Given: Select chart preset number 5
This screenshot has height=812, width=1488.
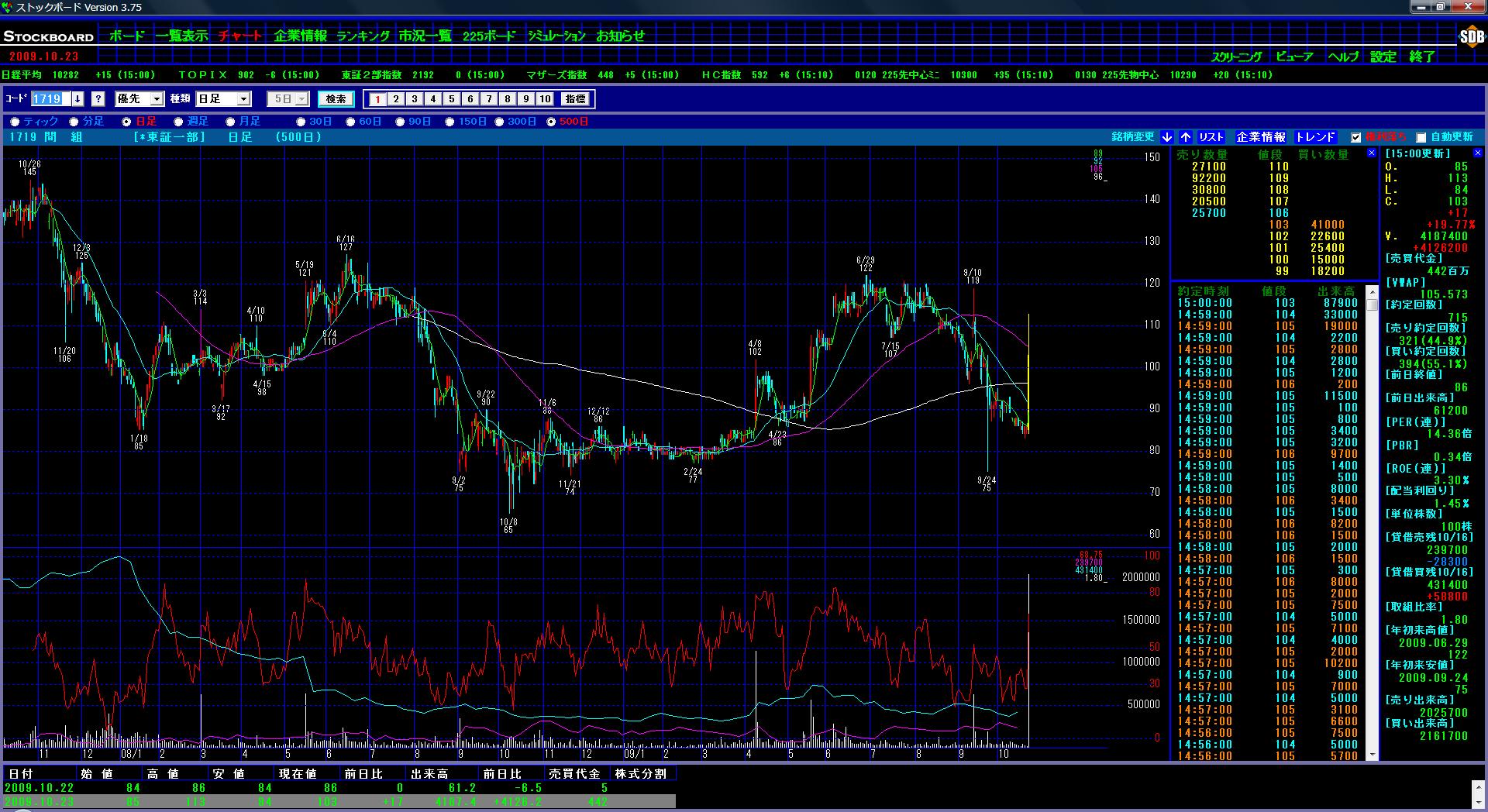Looking at the screenshot, I should pos(451,99).
